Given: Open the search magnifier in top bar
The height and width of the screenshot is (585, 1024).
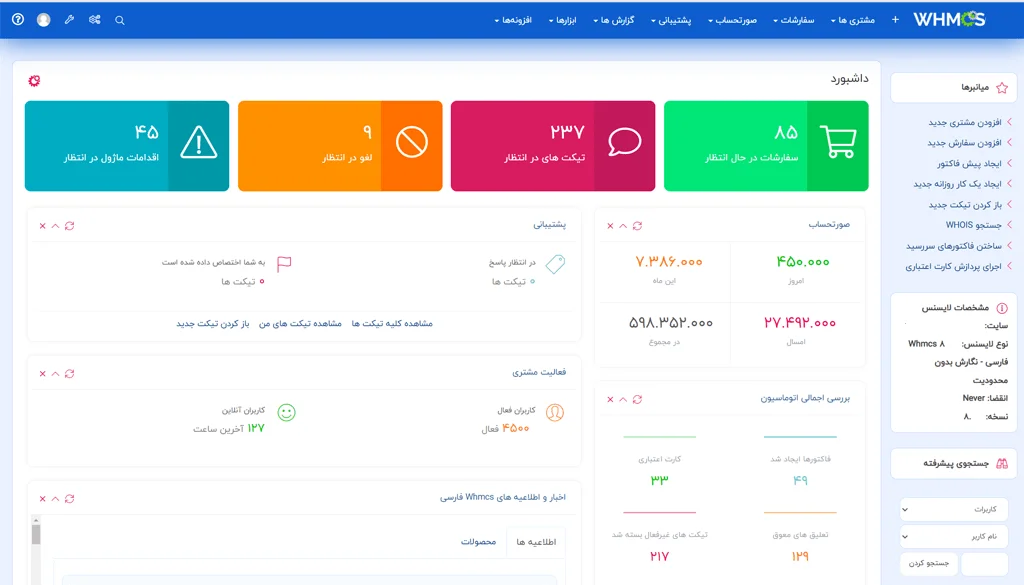Looking at the screenshot, I should [120, 20].
